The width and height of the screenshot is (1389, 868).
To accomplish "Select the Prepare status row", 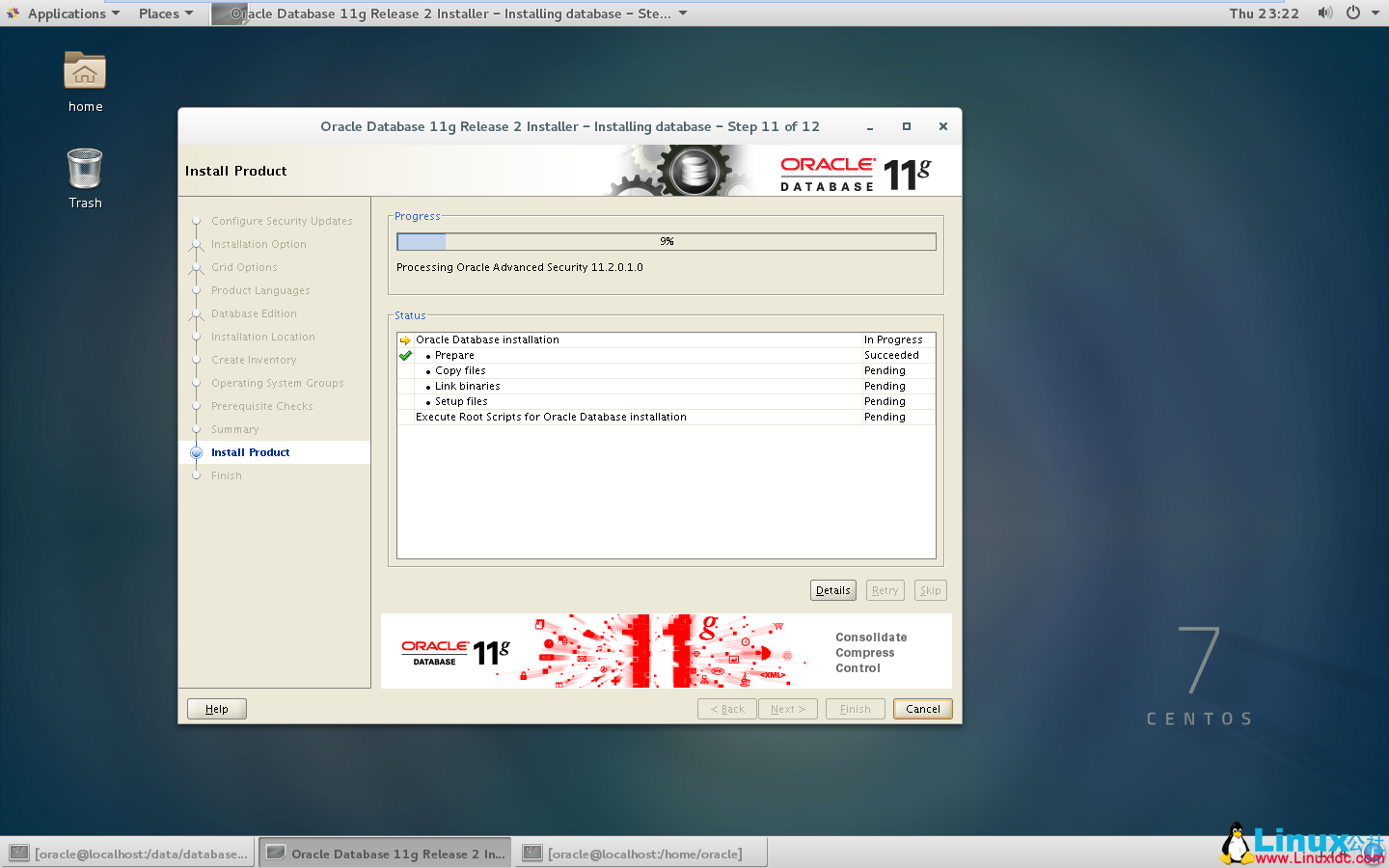I will point(666,355).
